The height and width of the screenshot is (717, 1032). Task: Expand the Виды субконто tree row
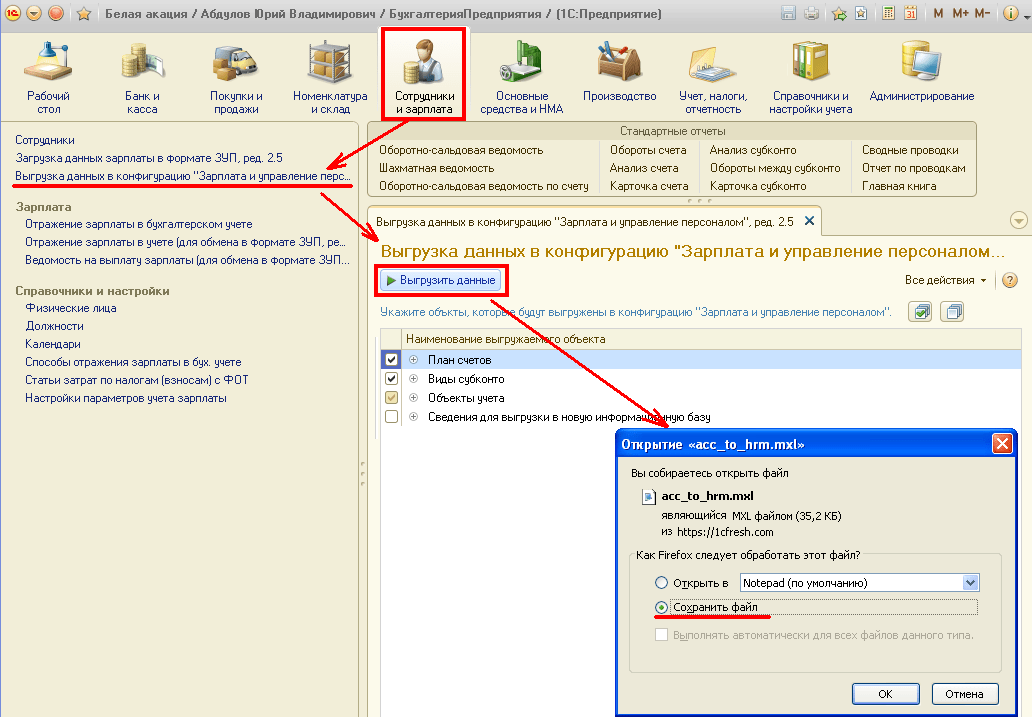(x=413, y=379)
